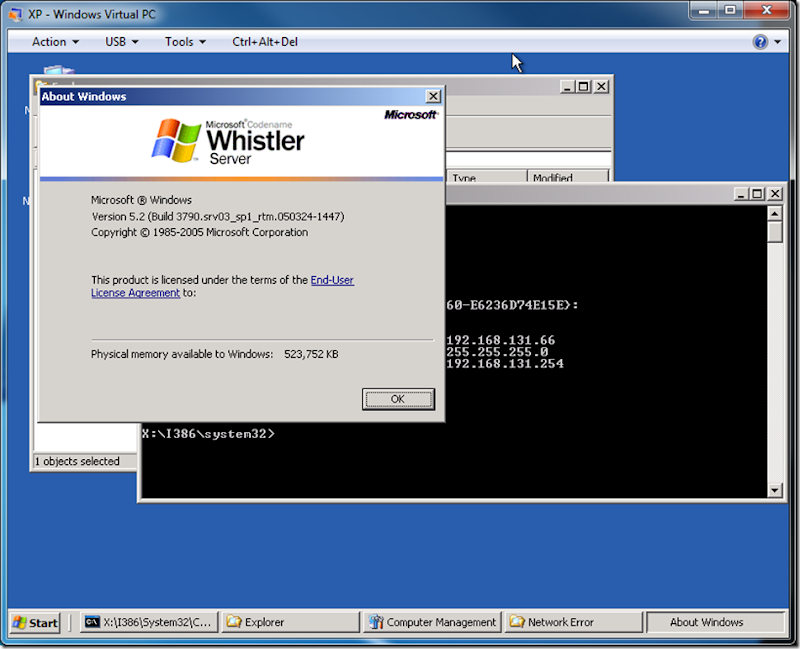This screenshot has height=649, width=800.
Task: Minimize the Windows Virtual PC window
Action: [704, 10]
